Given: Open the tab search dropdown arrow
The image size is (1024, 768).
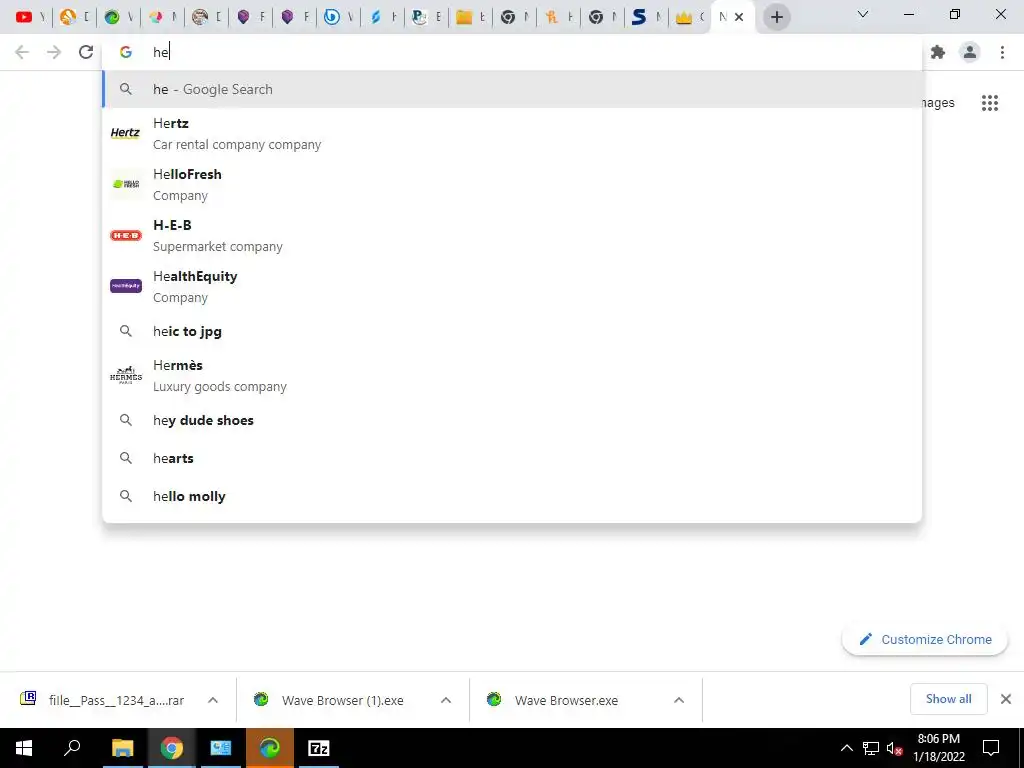Looking at the screenshot, I should [x=863, y=14].
